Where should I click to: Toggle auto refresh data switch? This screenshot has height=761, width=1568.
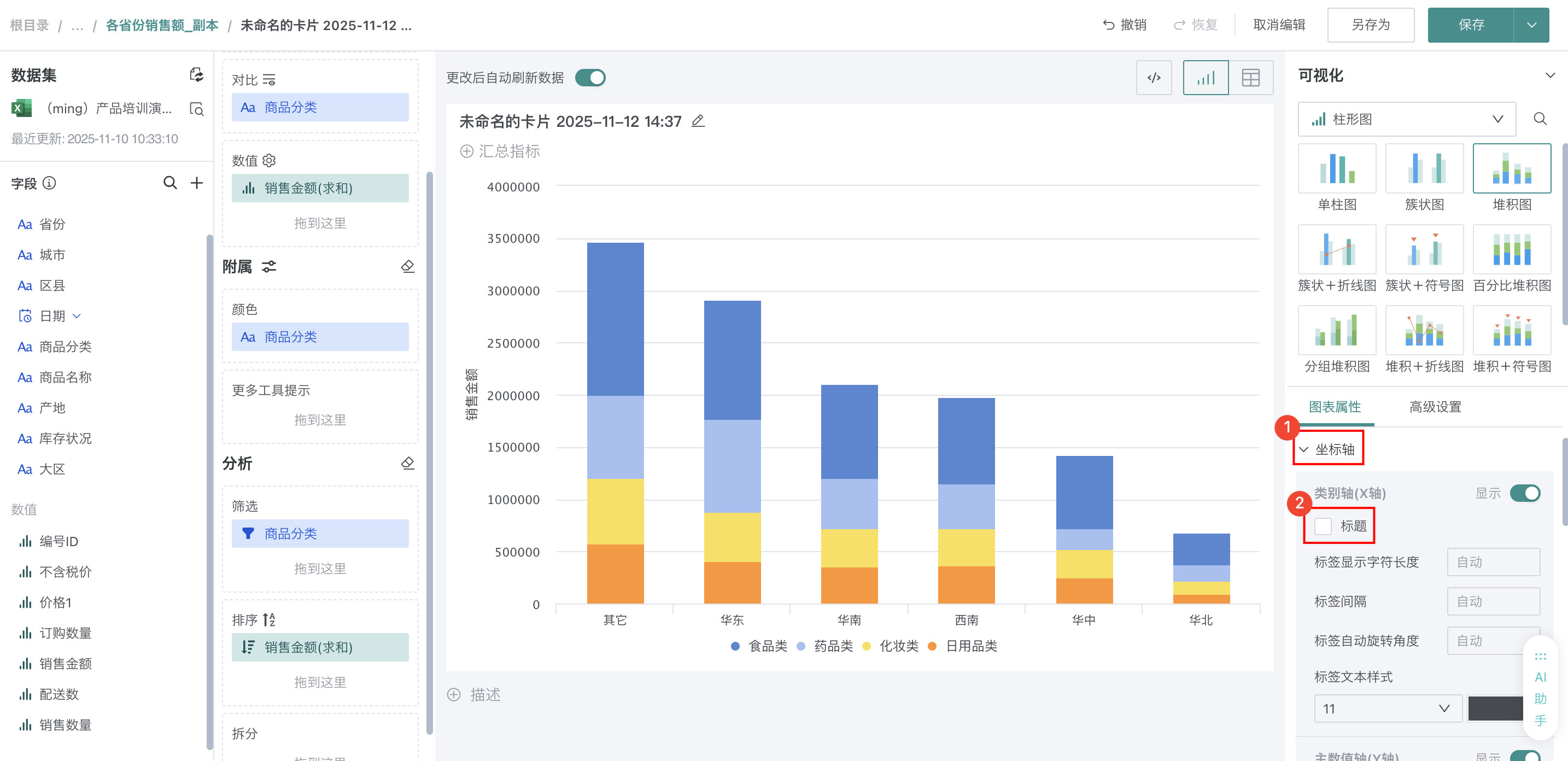tap(590, 78)
